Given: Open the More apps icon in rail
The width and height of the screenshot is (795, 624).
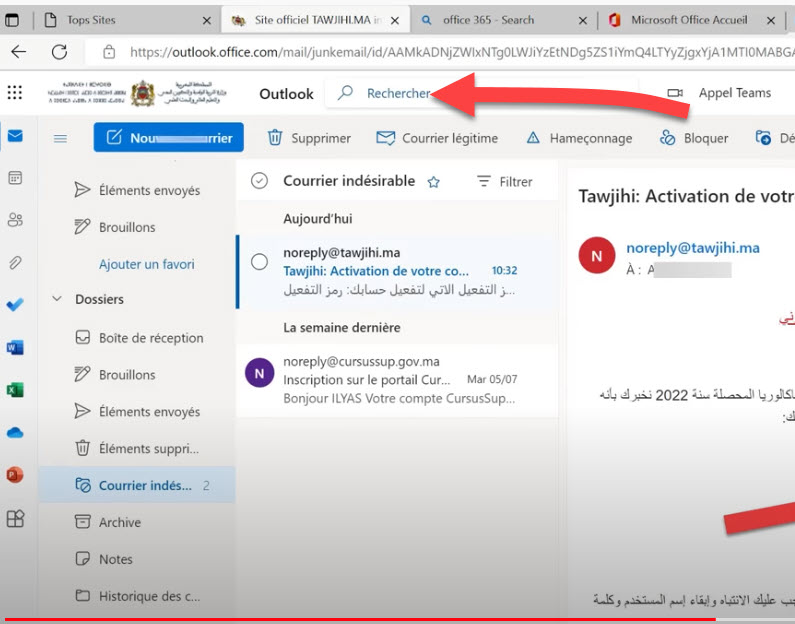Looking at the screenshot, I should (x=15, y=519).
